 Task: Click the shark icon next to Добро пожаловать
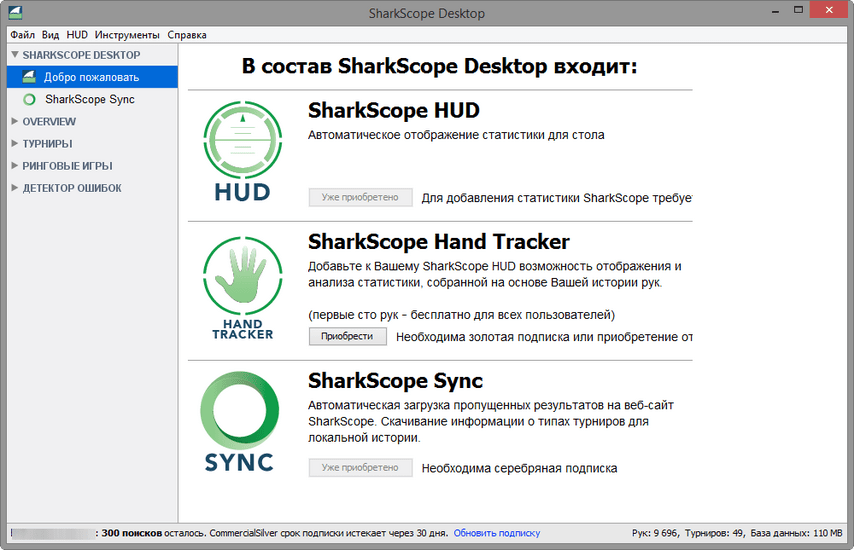click(29, 77)
